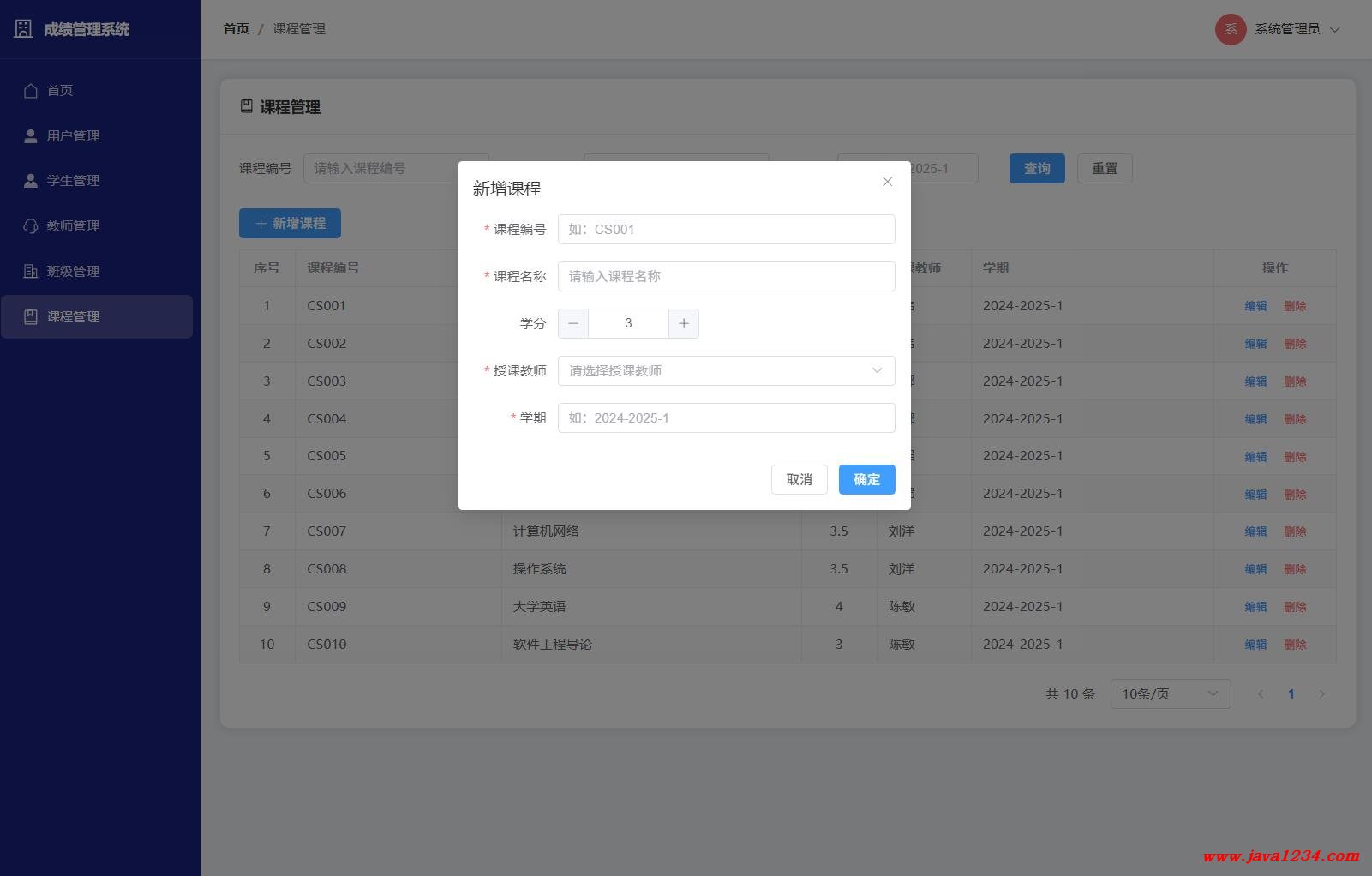Screen dimensions: 1372x876
Task: Close the new course dialog with X
Action: point(887,182)
